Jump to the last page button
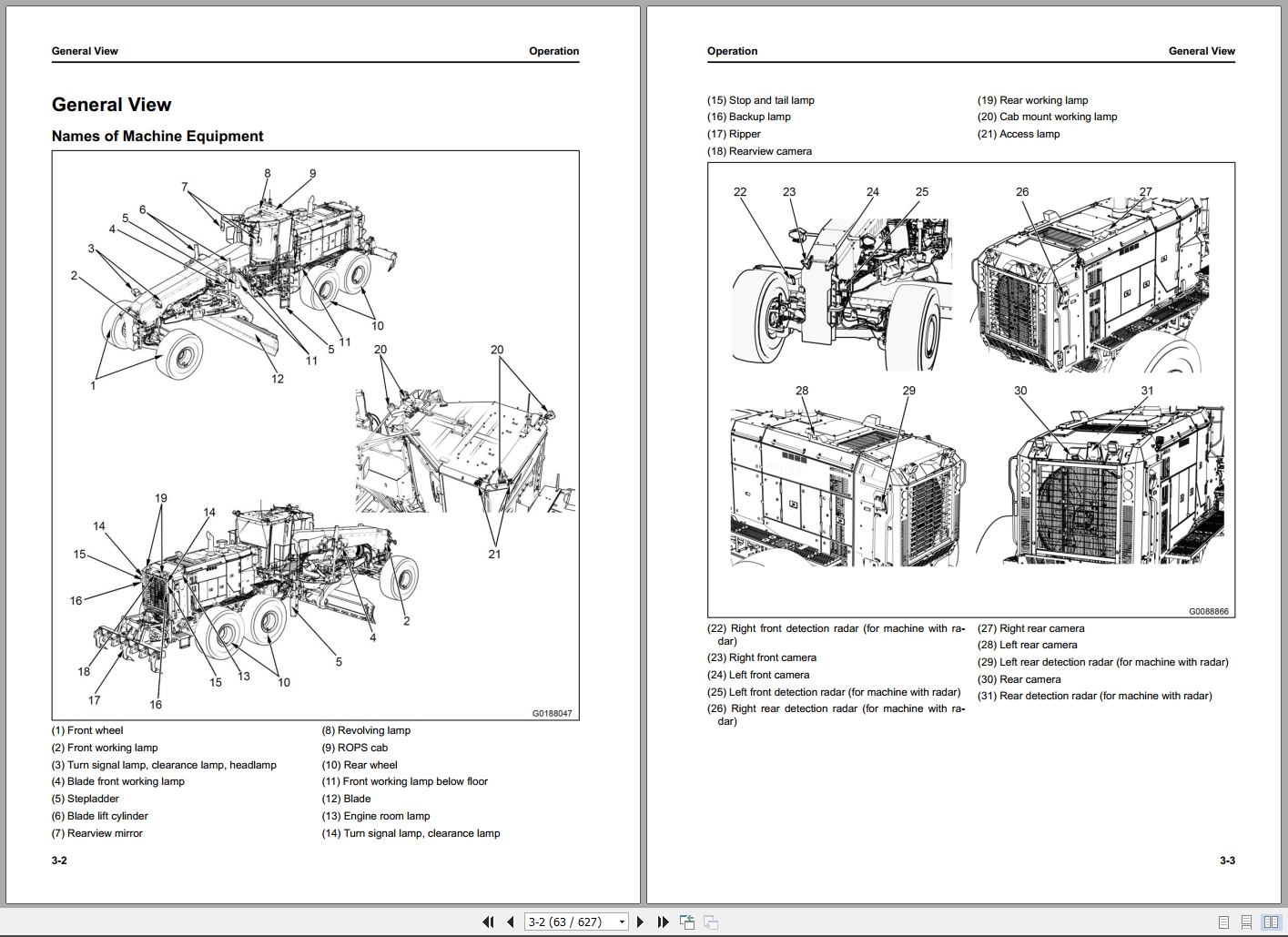The width and height of the screenshot is (1288, 937). (x=663, y=922)
